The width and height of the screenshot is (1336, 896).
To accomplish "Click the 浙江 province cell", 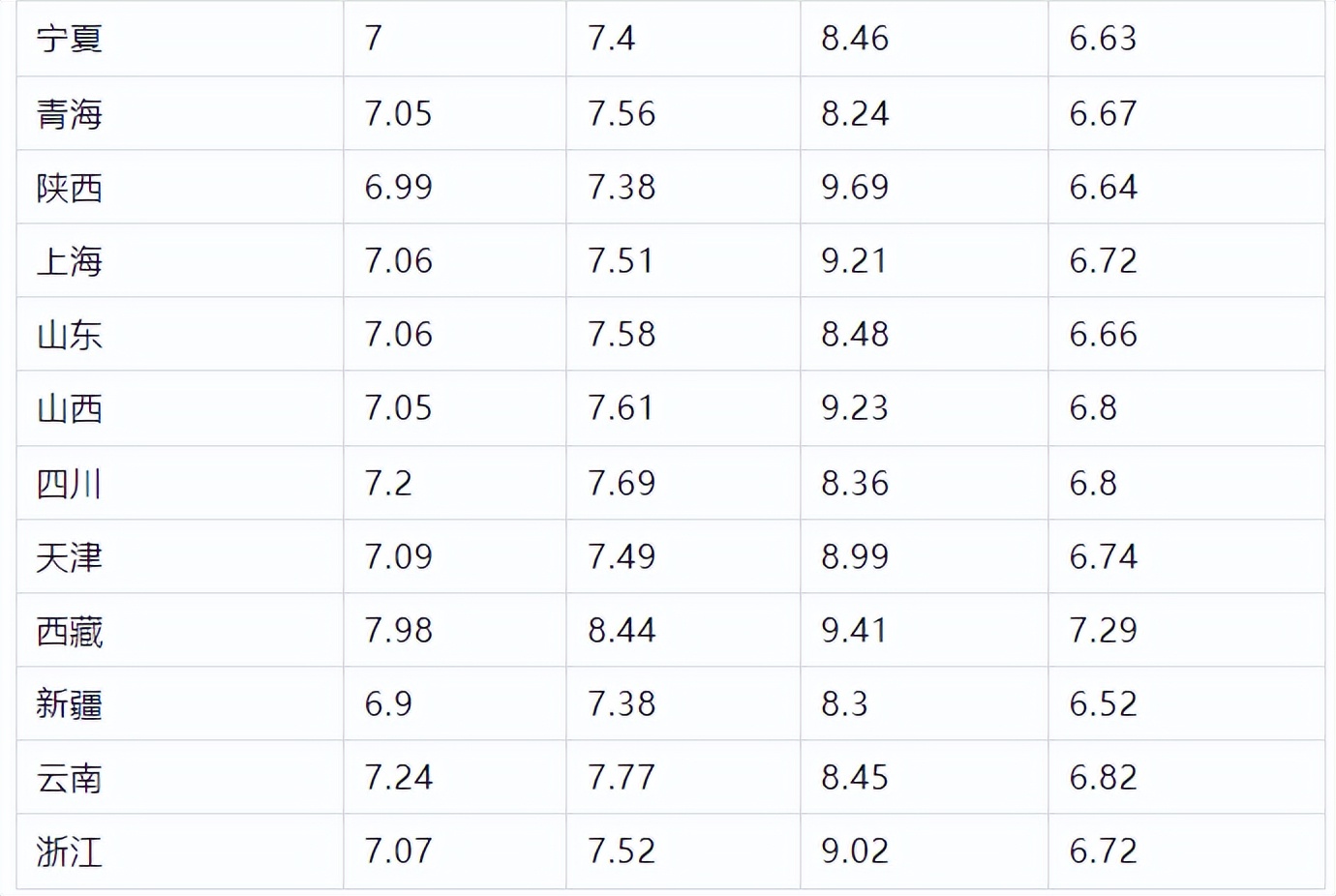I will [180, 851].
